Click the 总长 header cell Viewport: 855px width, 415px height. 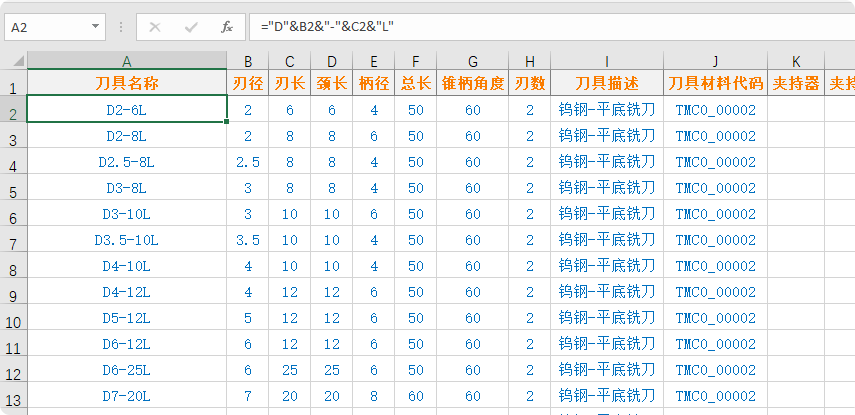coord(416,83)
